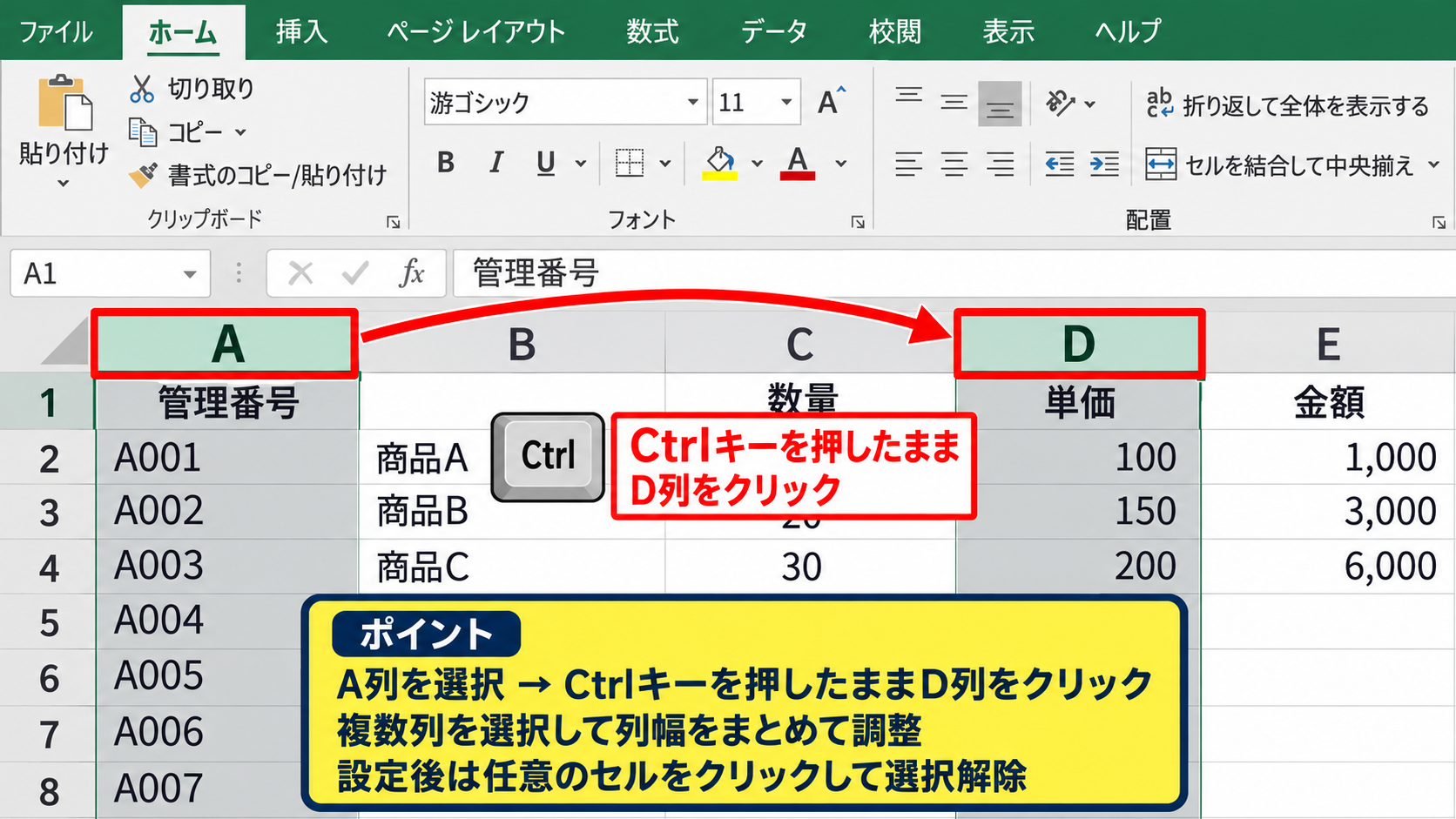Cancel the formula bar entry with X
This screenshot has width=1456, height=819.
pos(300,273)
